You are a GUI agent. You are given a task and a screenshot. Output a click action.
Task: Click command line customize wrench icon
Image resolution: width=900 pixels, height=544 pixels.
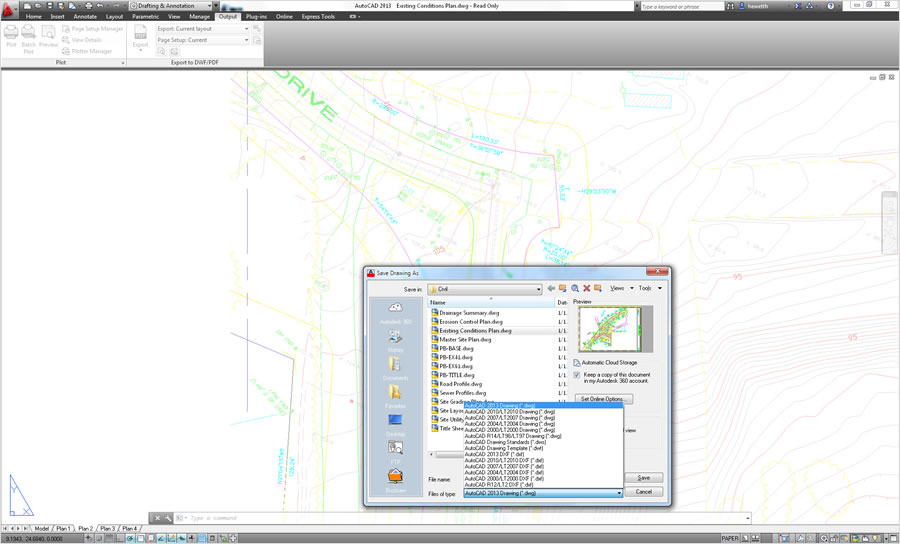click(x=168, y=518)
